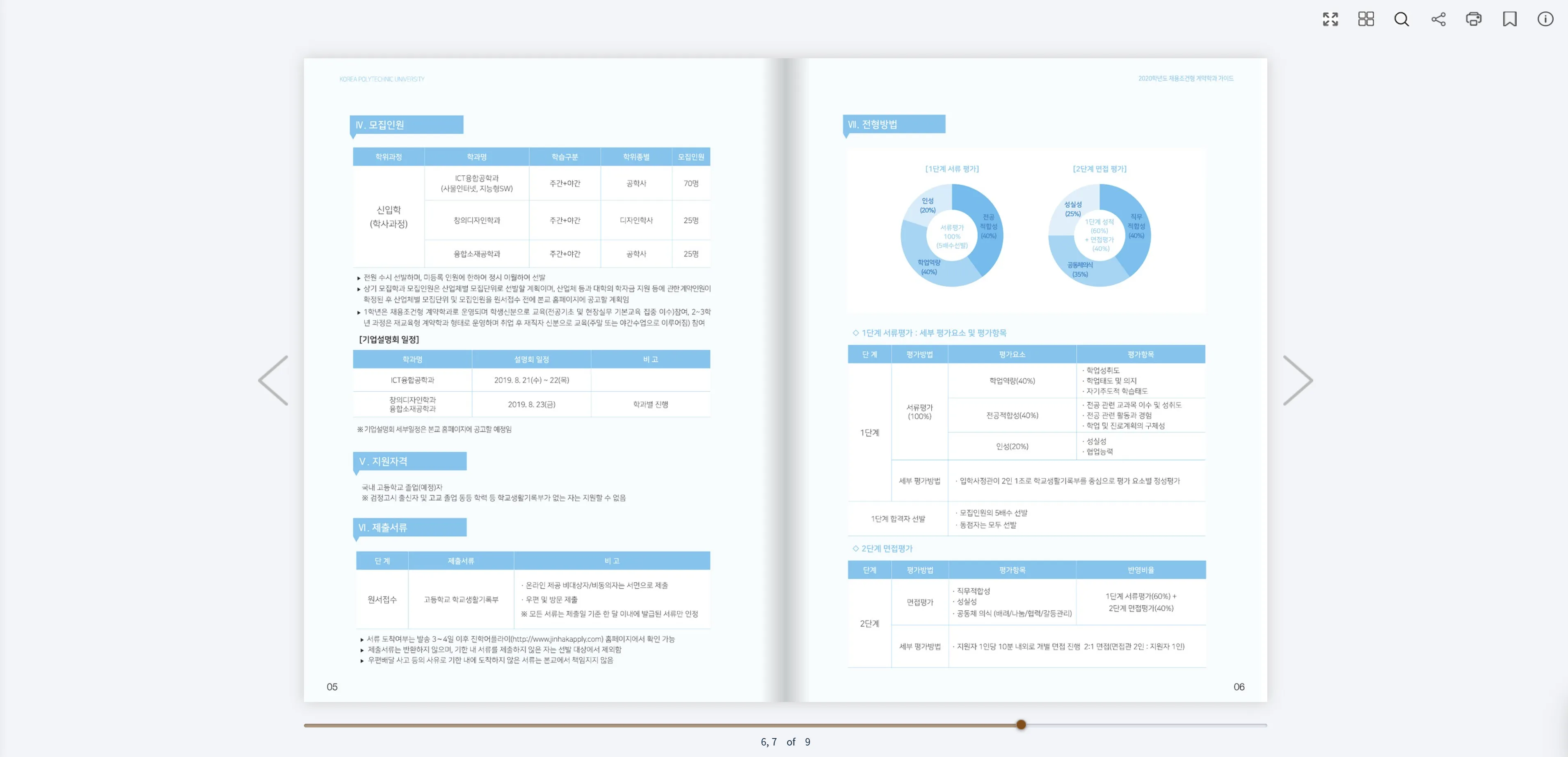Click the left page numbered 05
1568x757 pixels.
pos(332,687)
